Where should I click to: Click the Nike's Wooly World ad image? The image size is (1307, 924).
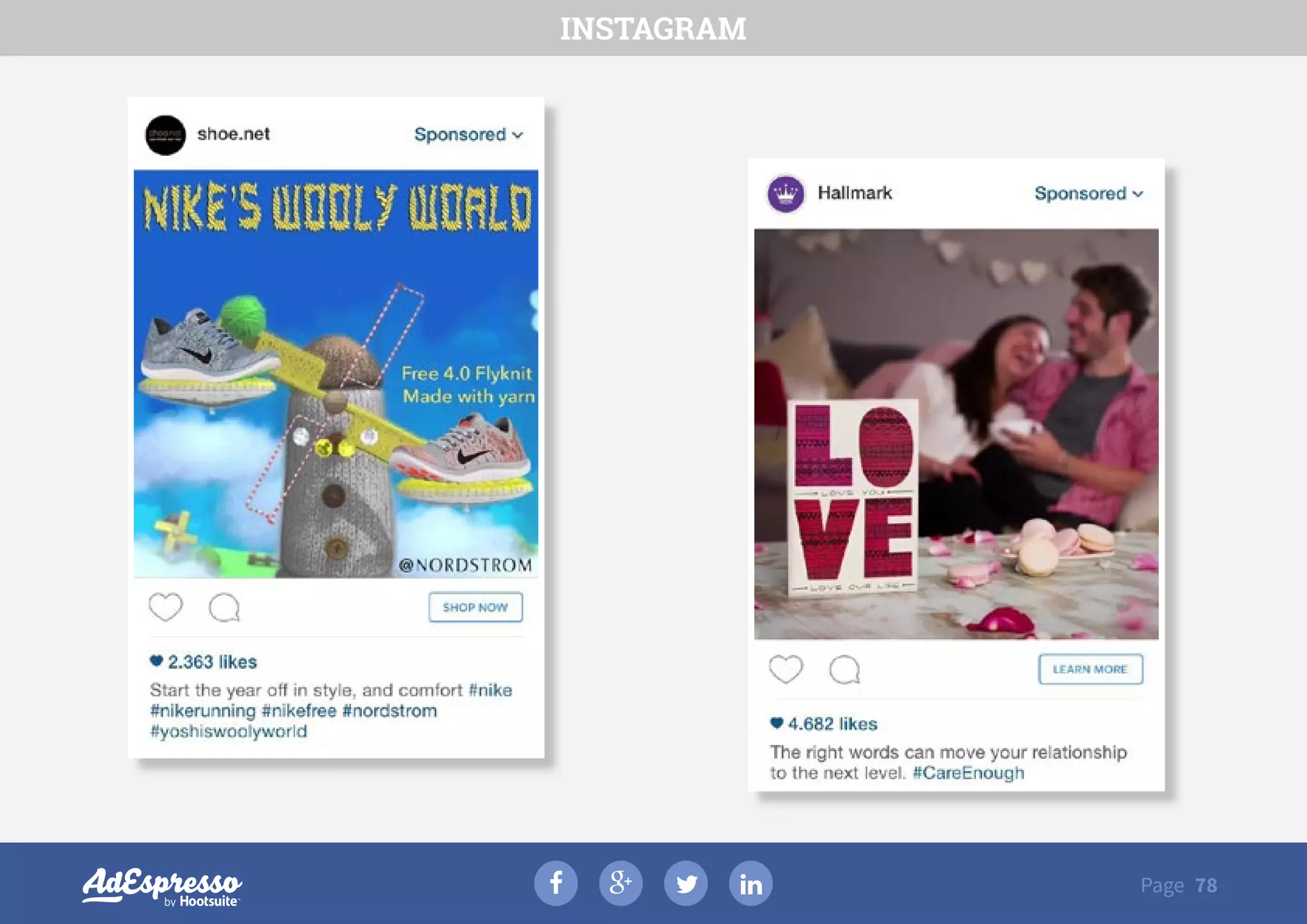point(336,374)
